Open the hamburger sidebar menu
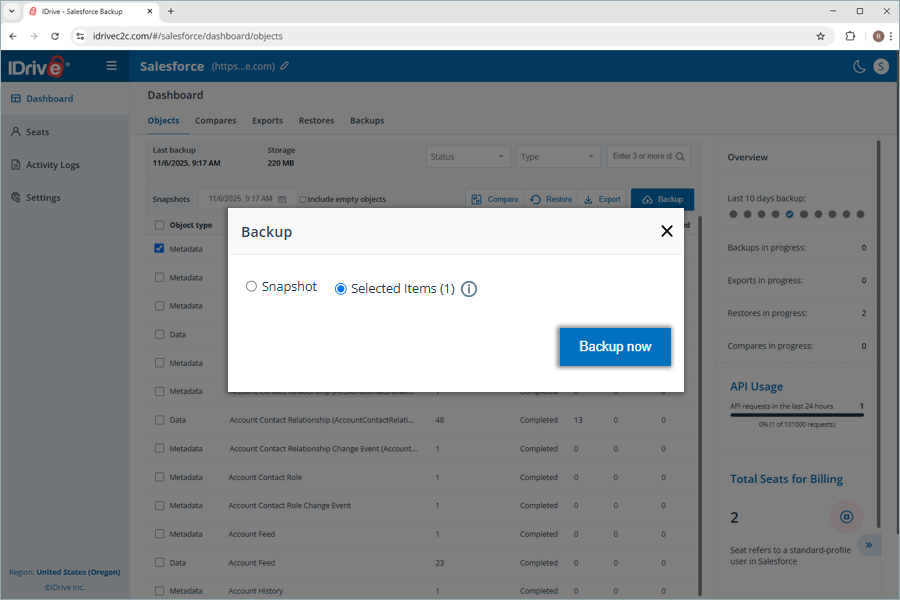Image resolution: width=900 pixels, height=600 pixels. (111, 66)
